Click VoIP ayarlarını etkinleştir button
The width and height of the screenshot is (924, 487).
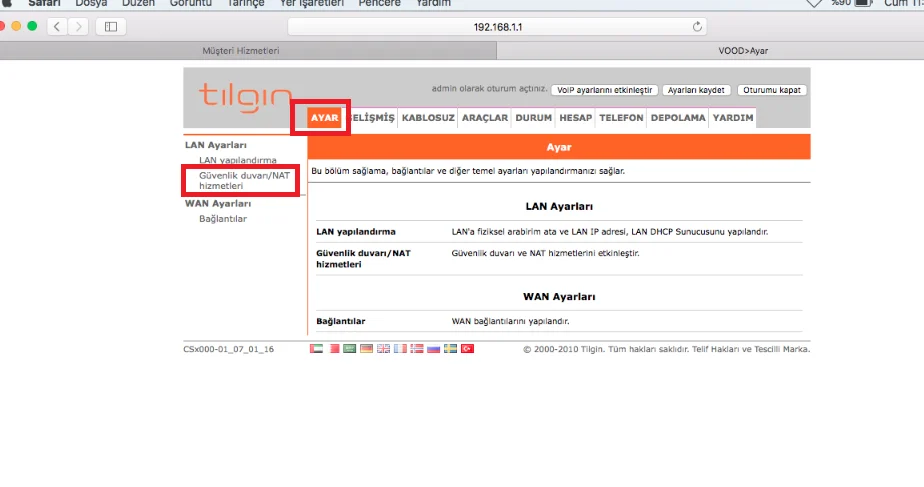pos(604,90)
